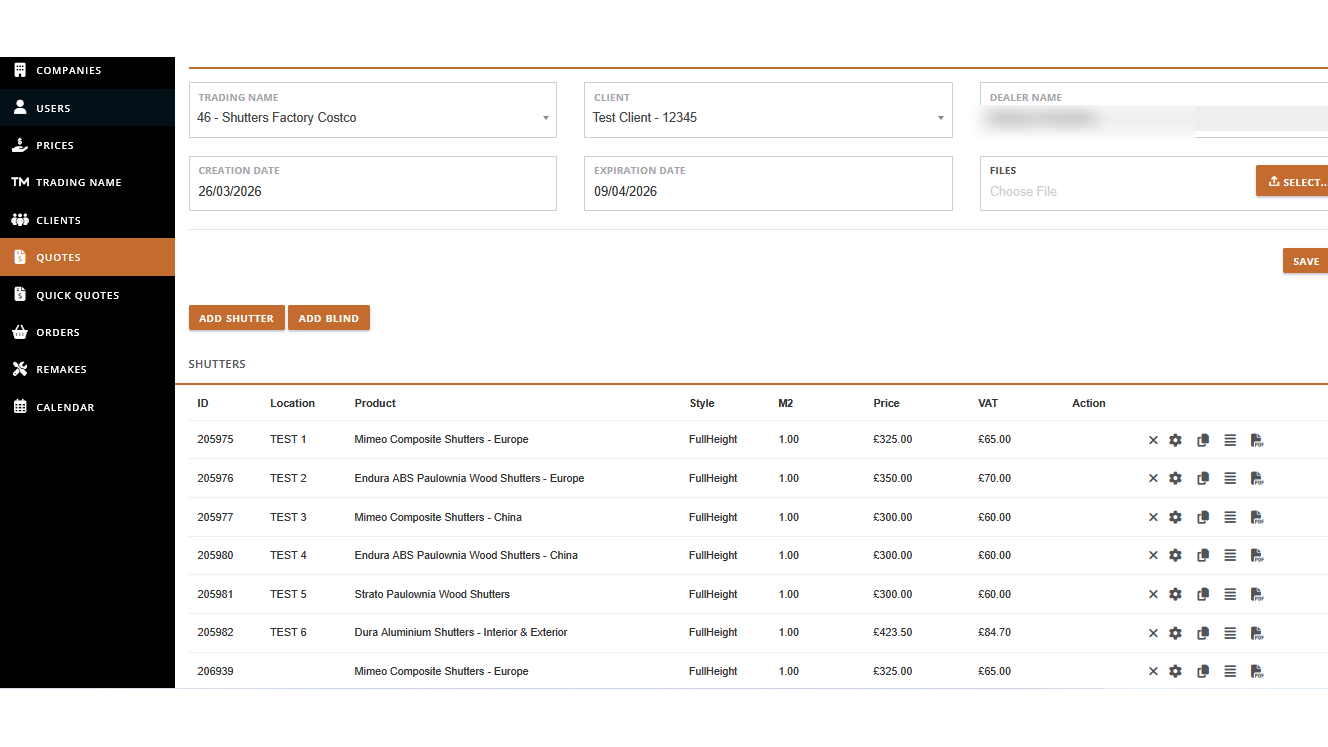Screen dimensions: 1328x747
Task: Open Prices in the sidebar
Action: point(87,145)
